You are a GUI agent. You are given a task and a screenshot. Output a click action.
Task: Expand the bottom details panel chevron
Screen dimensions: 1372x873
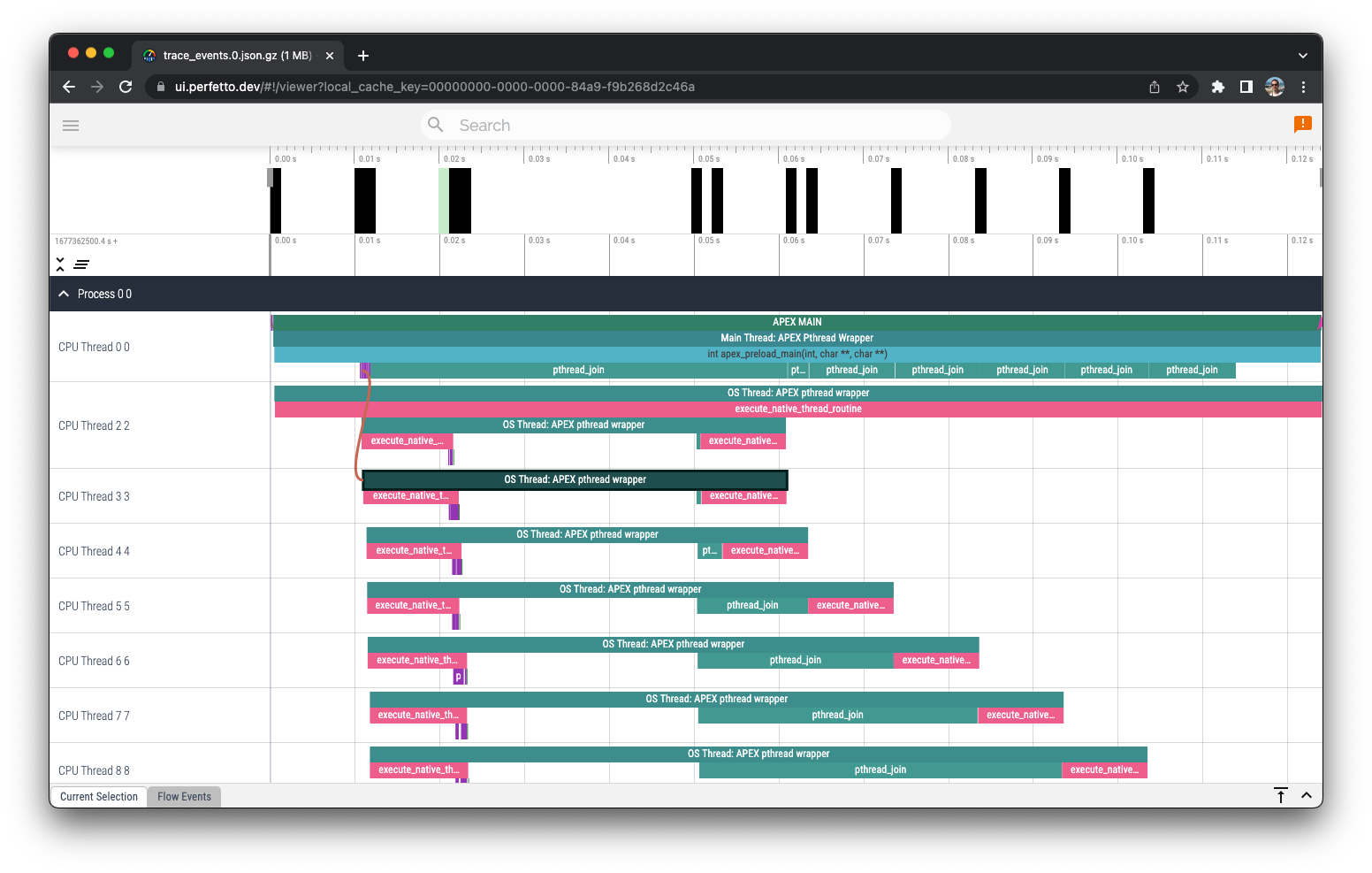[x=1307, y=795]
